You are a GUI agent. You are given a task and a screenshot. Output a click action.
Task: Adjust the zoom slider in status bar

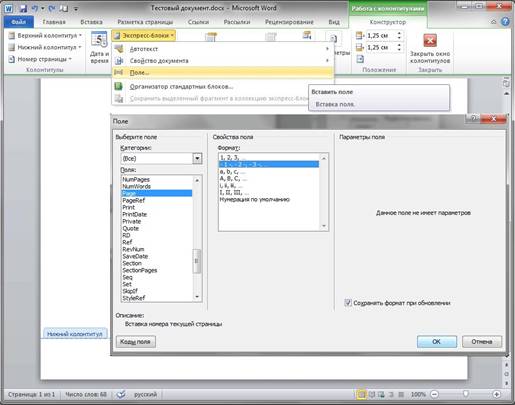[x=466, y=394]
